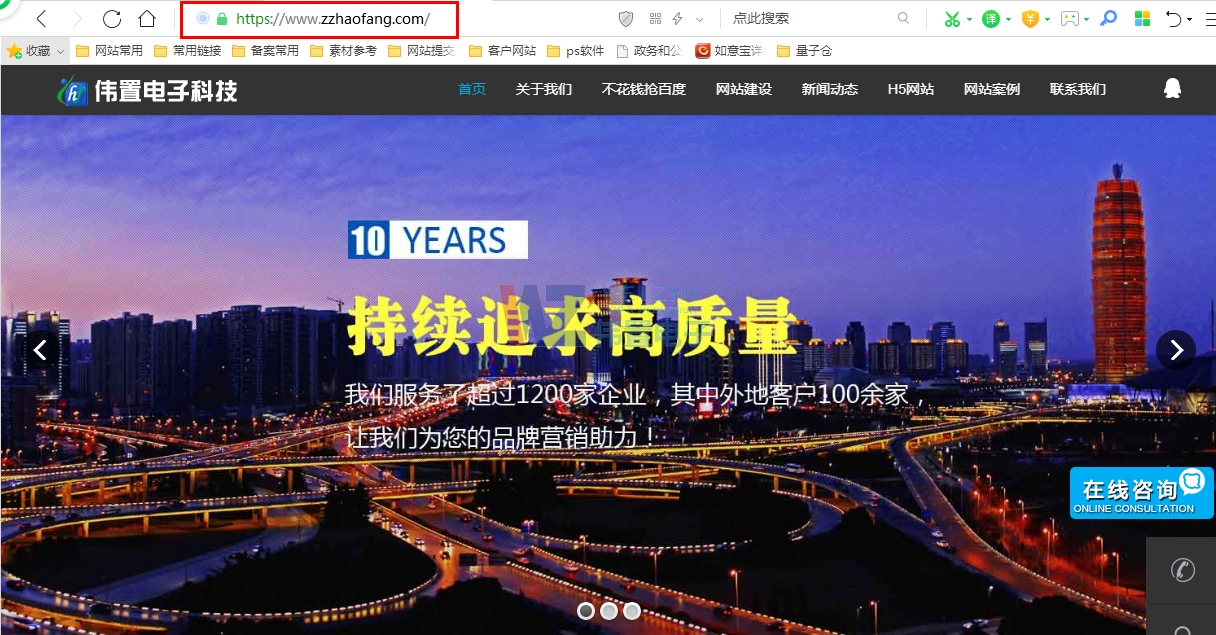
Task: Select the second carousel indicator dot
Action: tap(609, 610)
